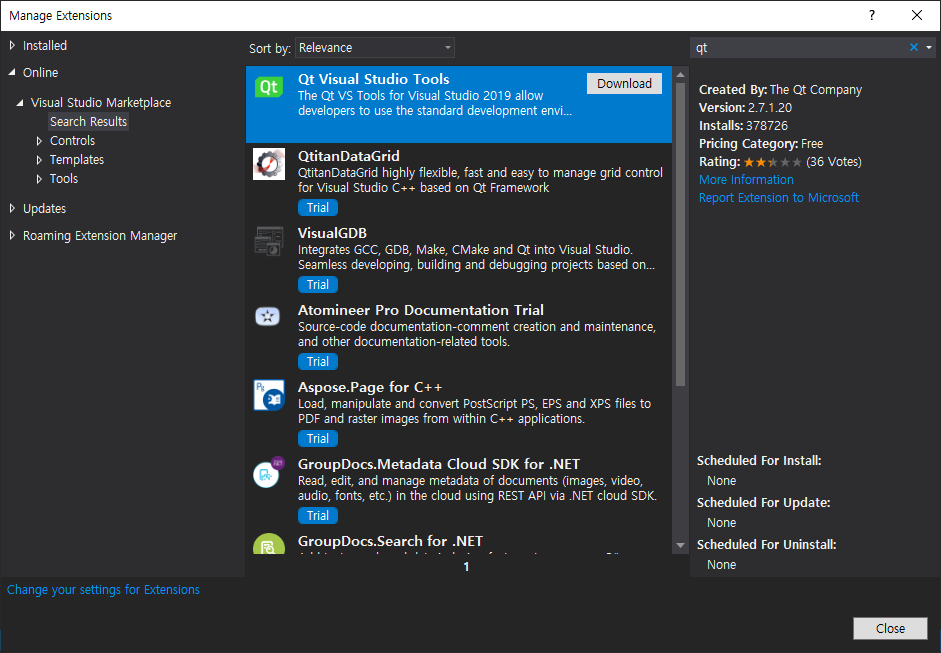Image resolution: width=941 pixels, height=653 pixels.
Task: Click the Trial badge under GroupDocs.Metadata Cloud SDK
Action: click(x=318, y=516)
